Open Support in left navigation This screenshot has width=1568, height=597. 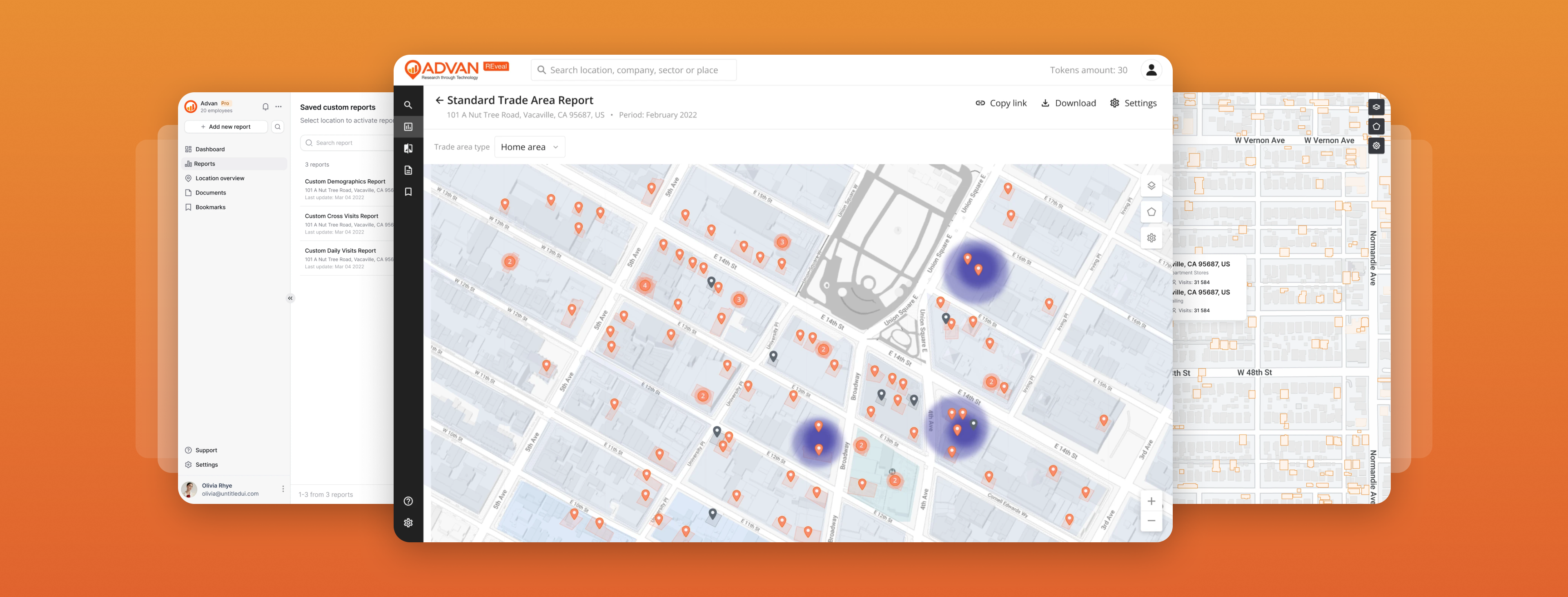click(x=234, y=450)
